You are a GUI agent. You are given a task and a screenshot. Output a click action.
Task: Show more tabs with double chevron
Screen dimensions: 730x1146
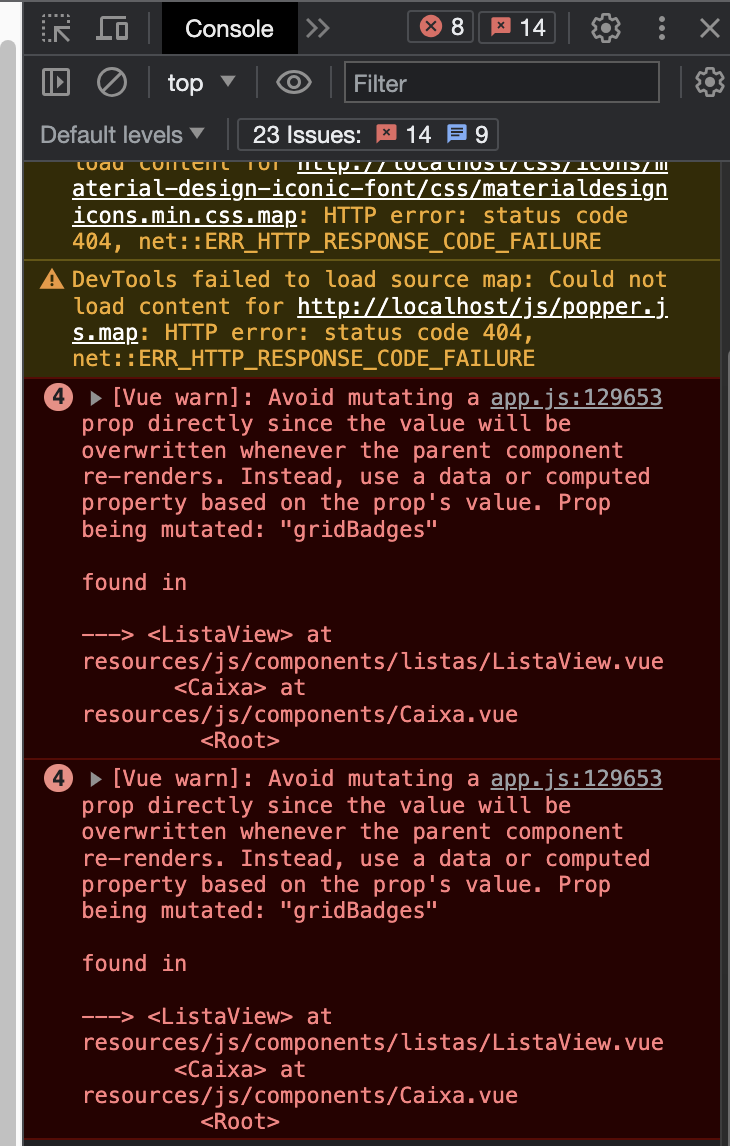pyautogui.click(x=318, y=28)
